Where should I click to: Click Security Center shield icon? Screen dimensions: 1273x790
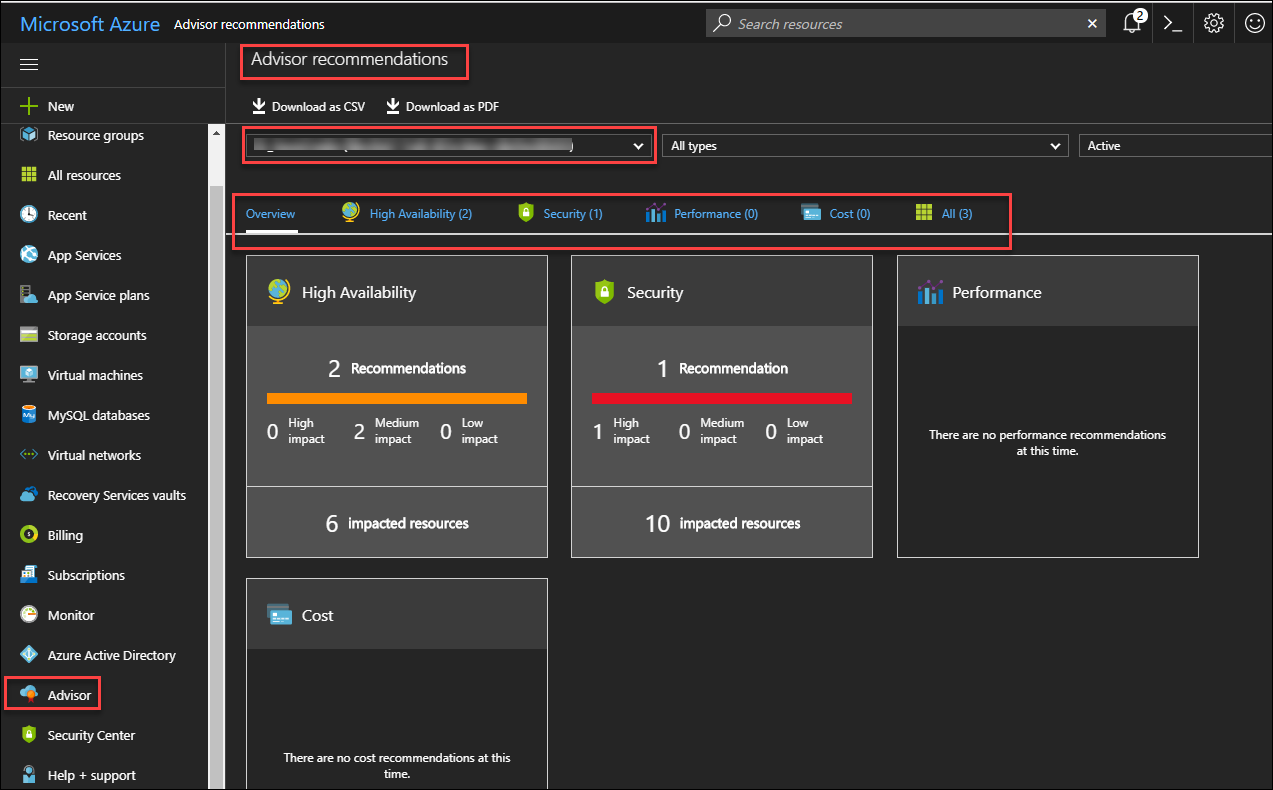point(29,735)
